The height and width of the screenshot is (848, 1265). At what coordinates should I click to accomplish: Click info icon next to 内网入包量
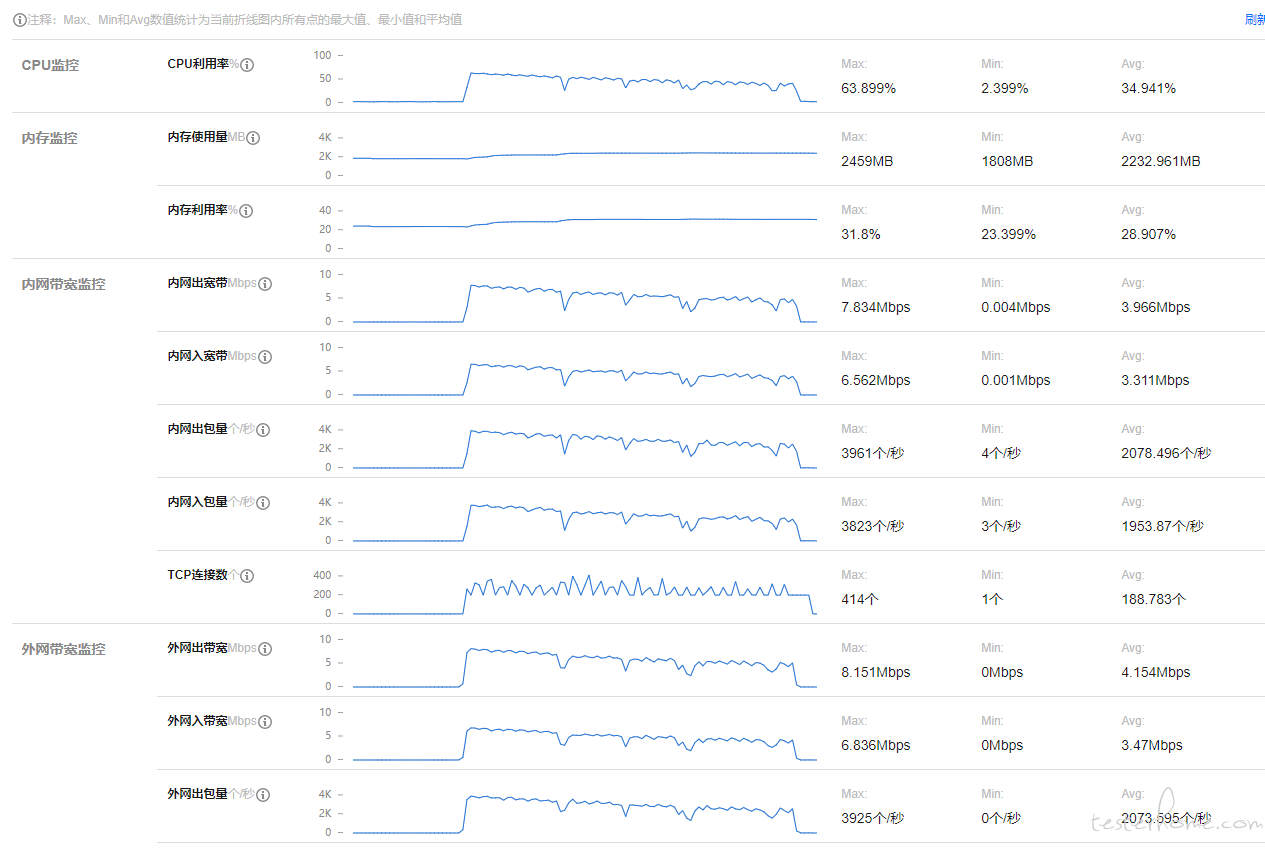[263, 503]
